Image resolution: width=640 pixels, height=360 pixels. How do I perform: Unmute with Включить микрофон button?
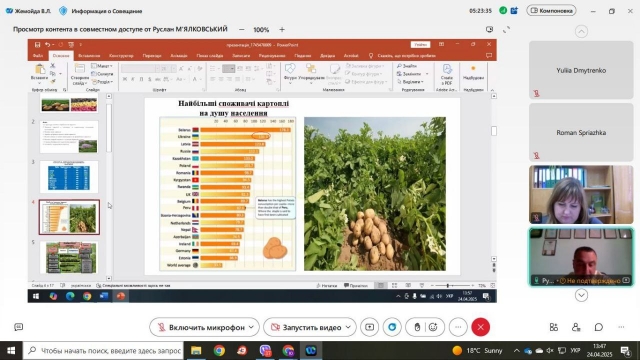pos(200,327)
